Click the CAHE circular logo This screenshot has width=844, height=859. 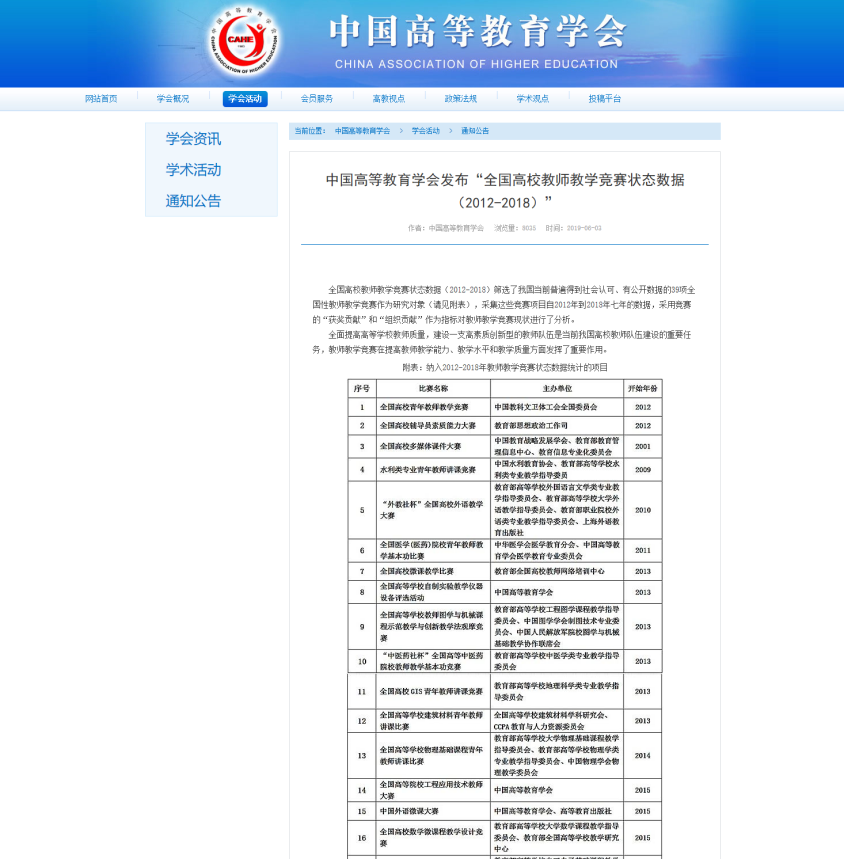tap(244, 42)
